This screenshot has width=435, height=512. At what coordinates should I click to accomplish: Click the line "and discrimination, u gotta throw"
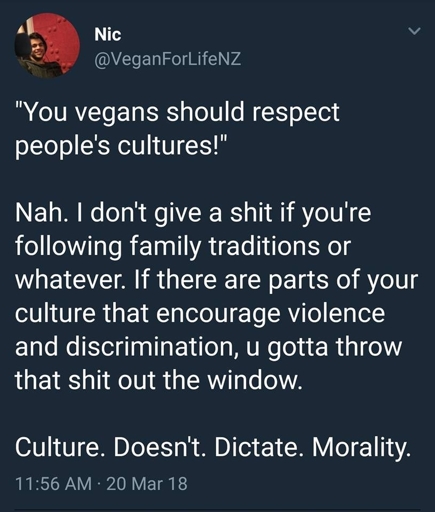pos(209,346)
